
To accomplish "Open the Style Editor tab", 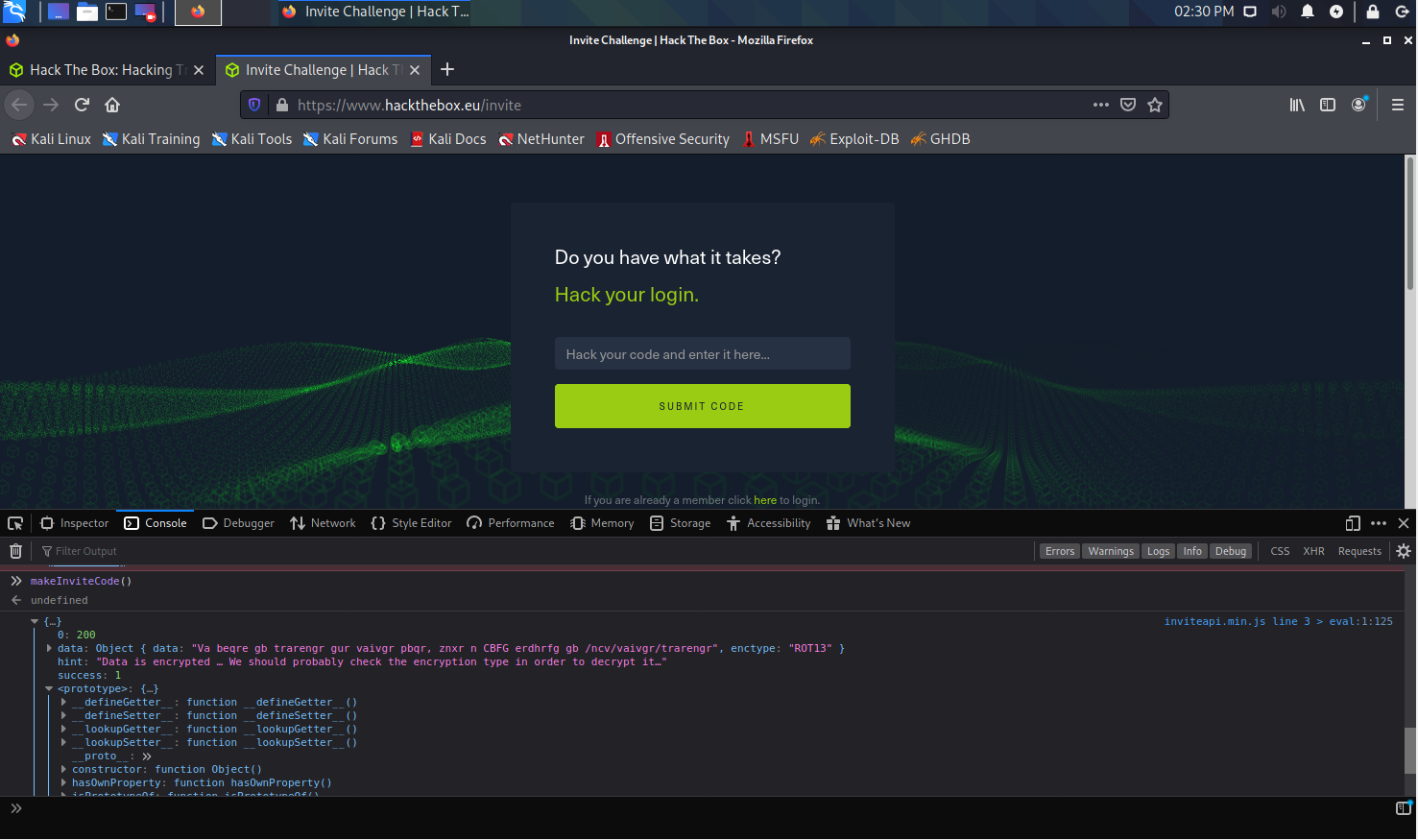I will [411, 523].
